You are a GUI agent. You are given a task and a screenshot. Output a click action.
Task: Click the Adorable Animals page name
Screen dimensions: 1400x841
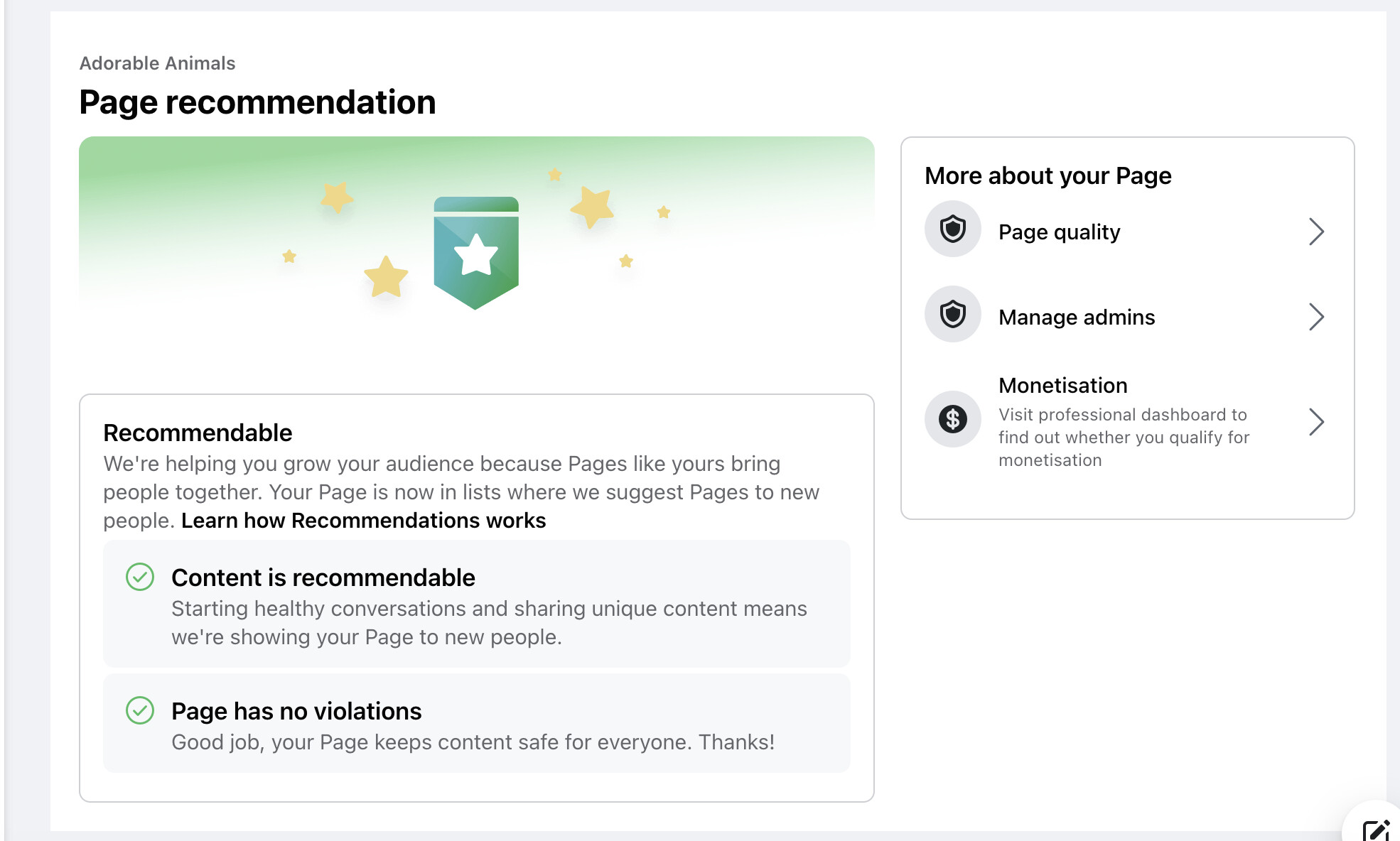157,63
